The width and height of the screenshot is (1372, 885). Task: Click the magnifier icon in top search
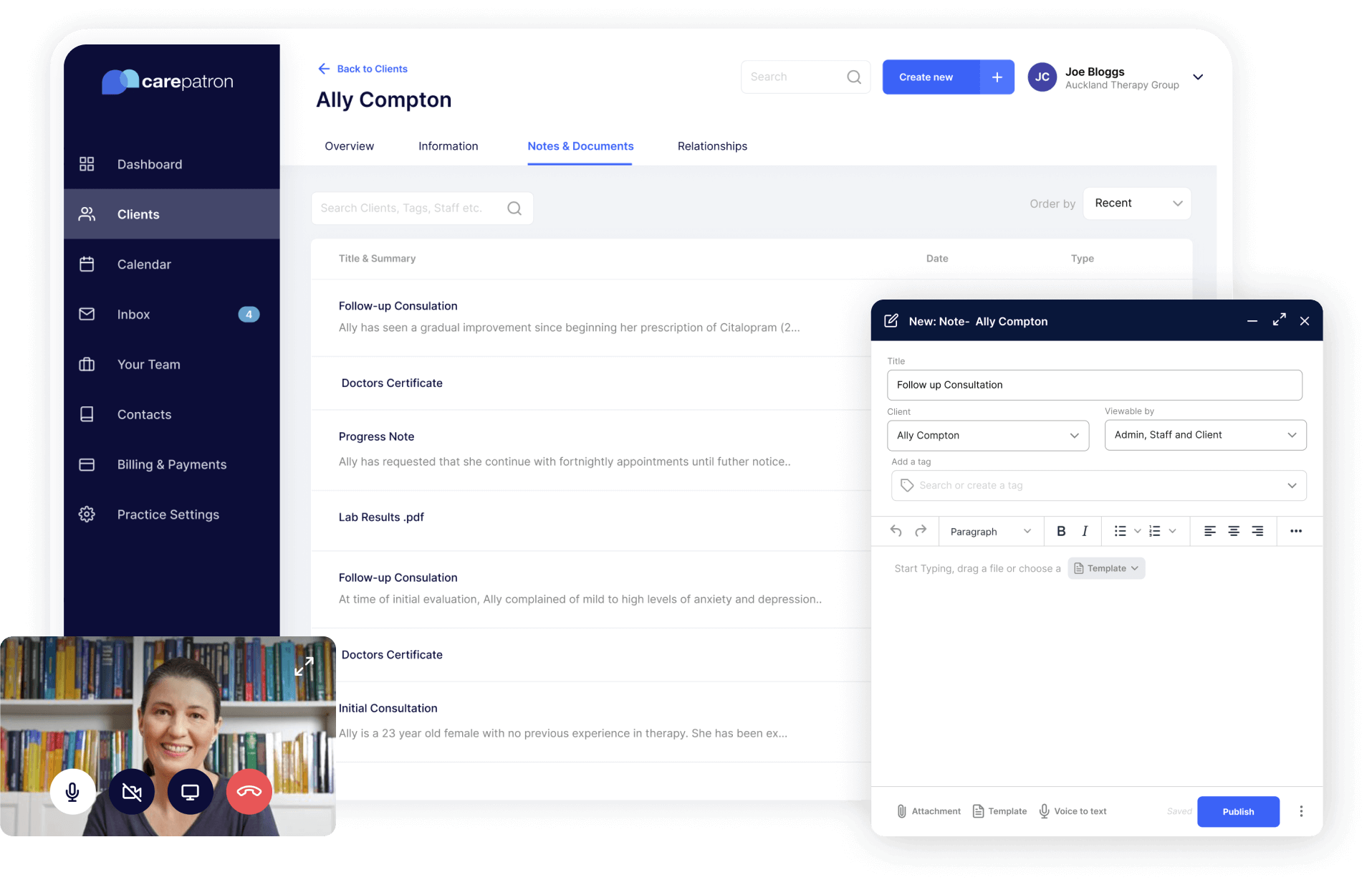854,77
